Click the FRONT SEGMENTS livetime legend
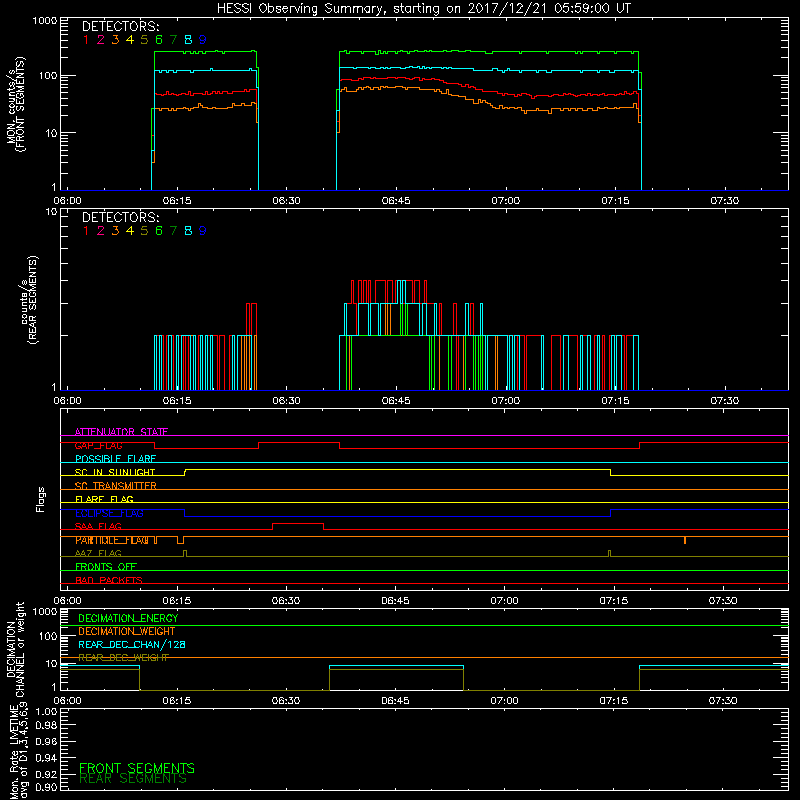800x800 pixels. pyautogui.click(x=137, y=768)
